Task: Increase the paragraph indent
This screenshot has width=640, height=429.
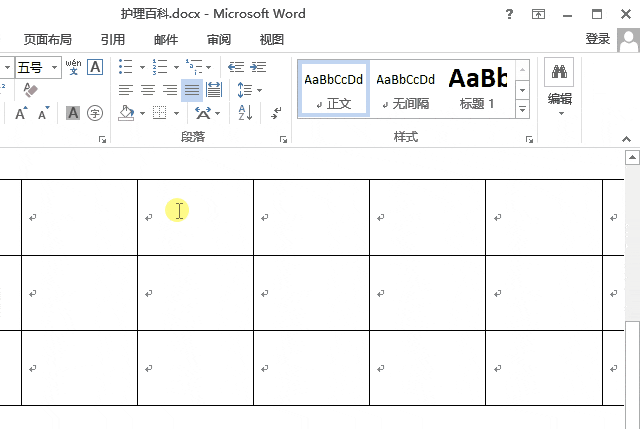Action: [x=258, y=67]
